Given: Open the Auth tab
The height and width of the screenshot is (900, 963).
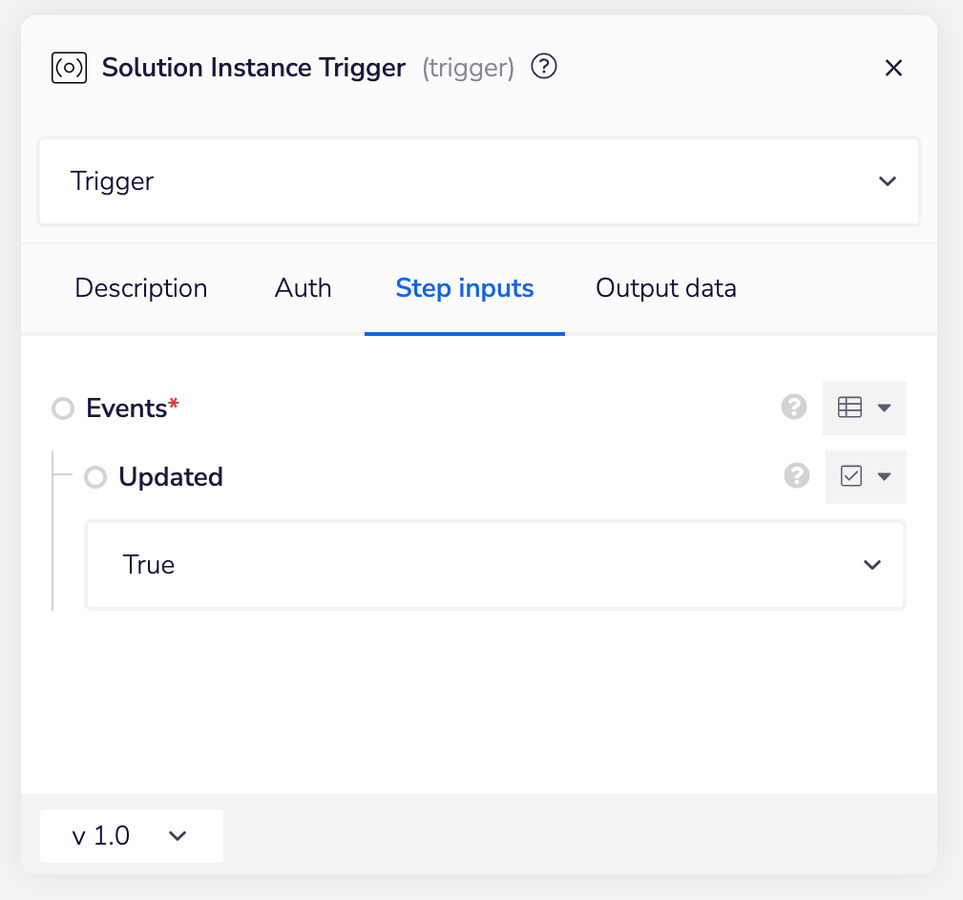Looking at the screenshot, I should pyautogui.click(x=303, y=288).
